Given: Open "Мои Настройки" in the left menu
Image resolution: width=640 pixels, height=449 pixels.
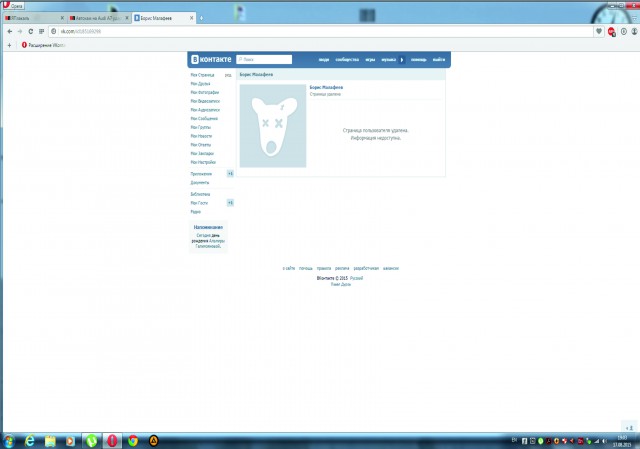Looking at the screenshot, I should tap(203, 162).
